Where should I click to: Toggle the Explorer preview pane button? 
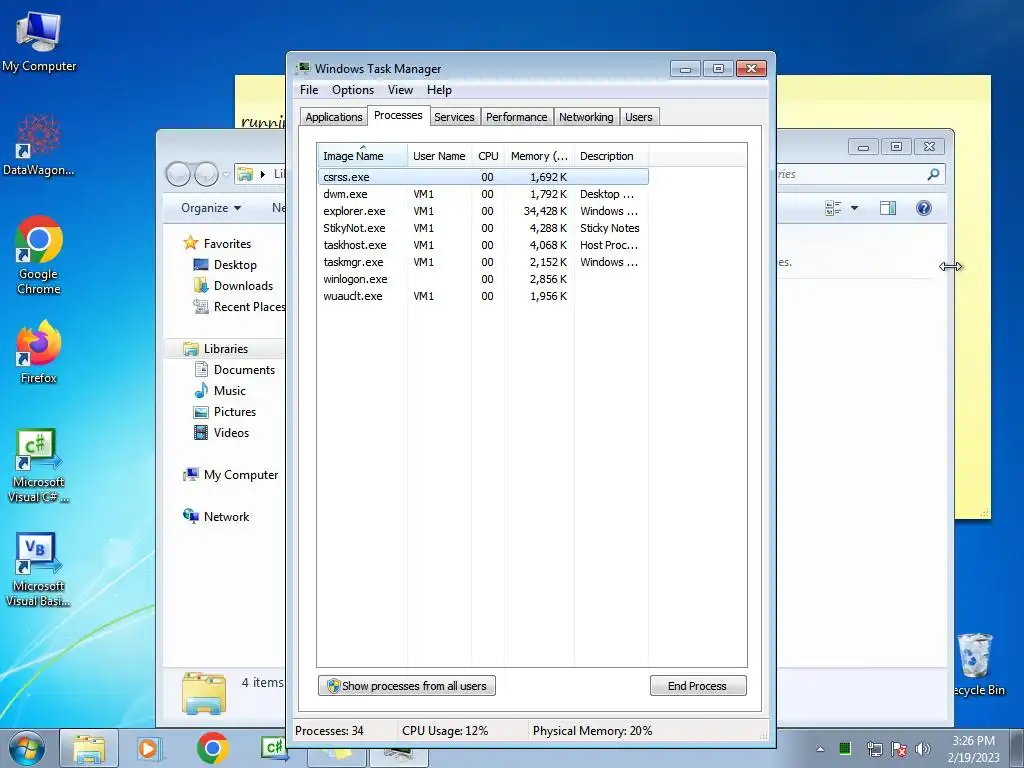click(x=888, y=208)
